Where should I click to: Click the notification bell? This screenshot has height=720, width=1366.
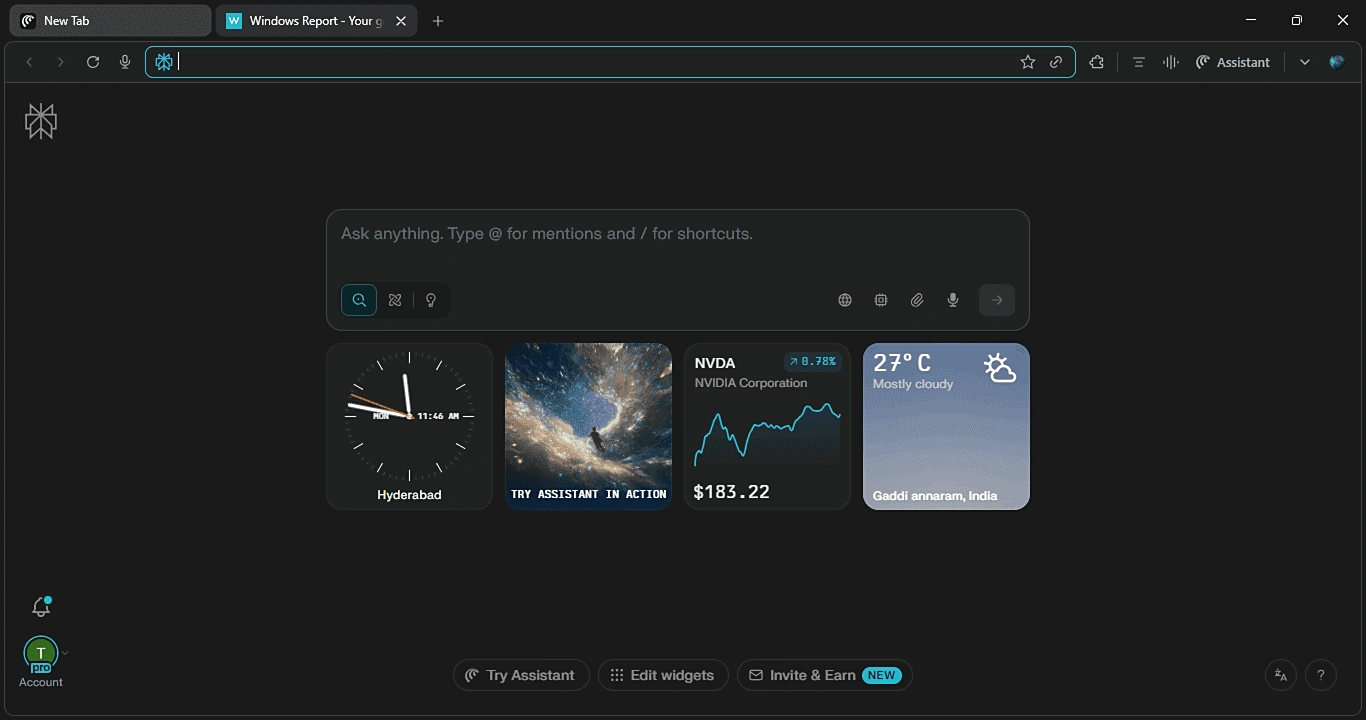pyautogui.click(x=40, y=606)
